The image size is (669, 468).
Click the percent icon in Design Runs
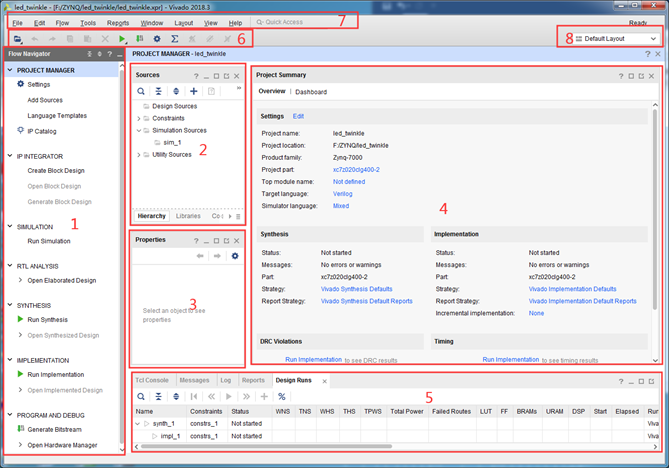point(282,396)
